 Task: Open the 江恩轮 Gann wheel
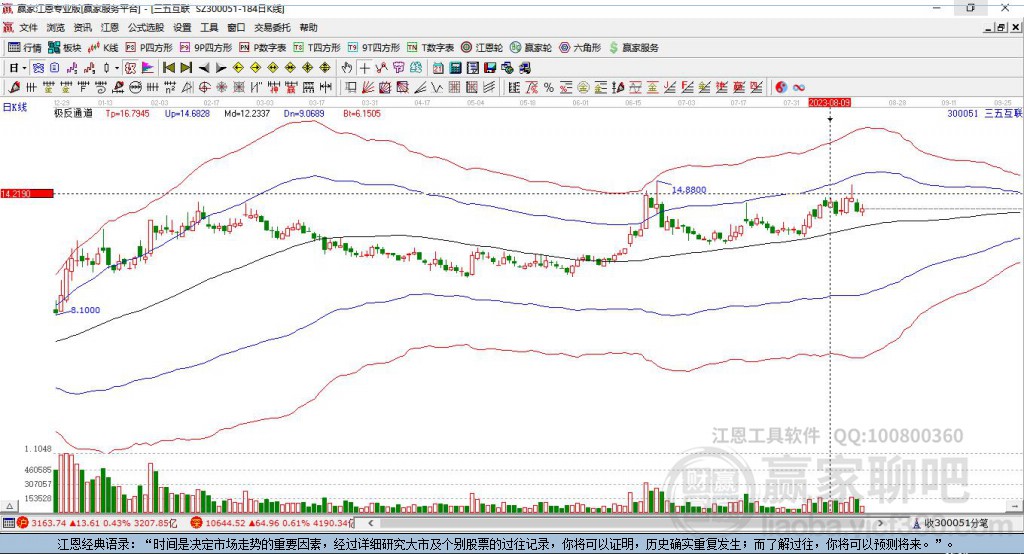click(482, 48)
